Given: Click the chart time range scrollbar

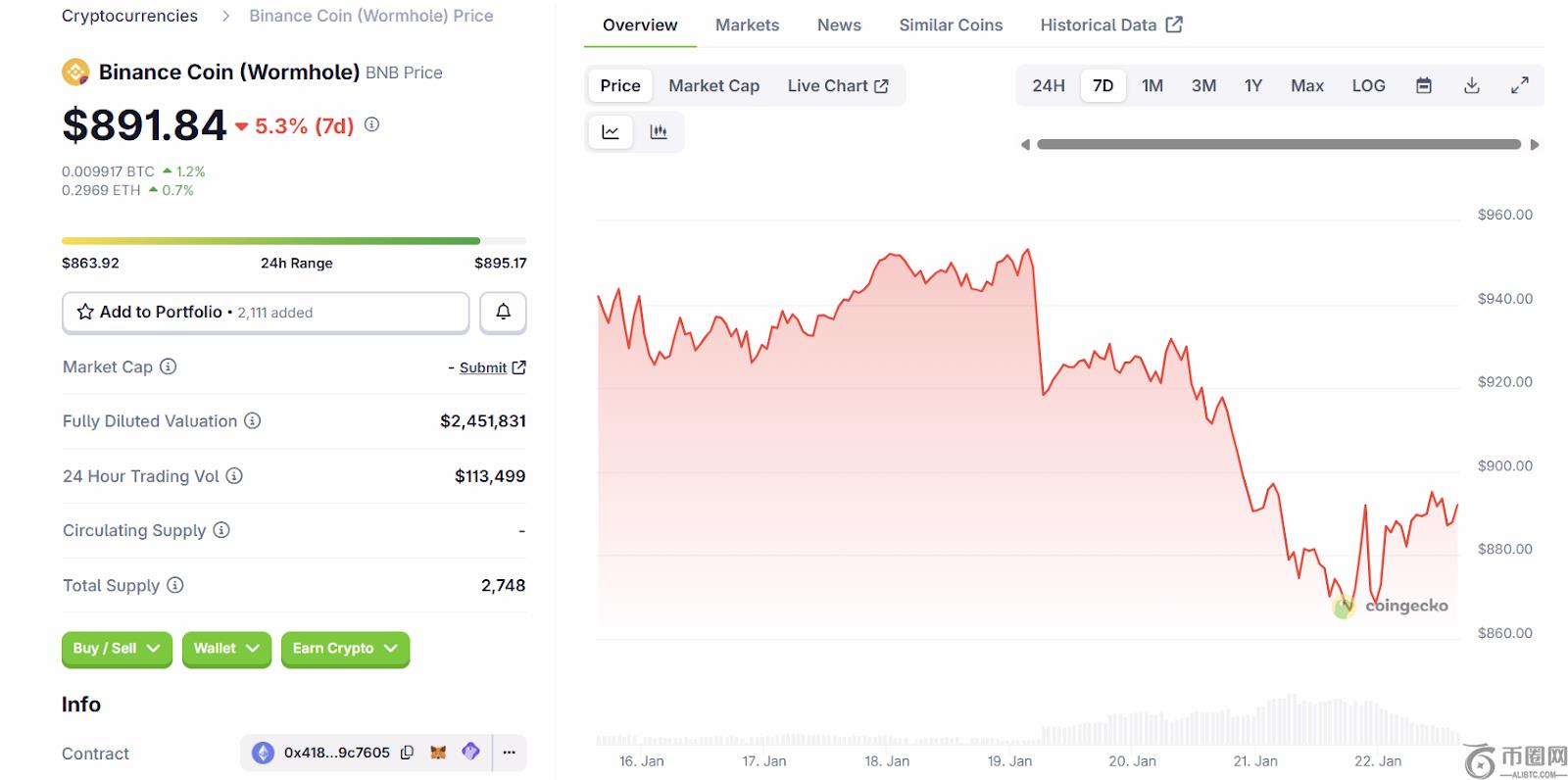Looking at the screenshot, I should tap(1278, 145).
